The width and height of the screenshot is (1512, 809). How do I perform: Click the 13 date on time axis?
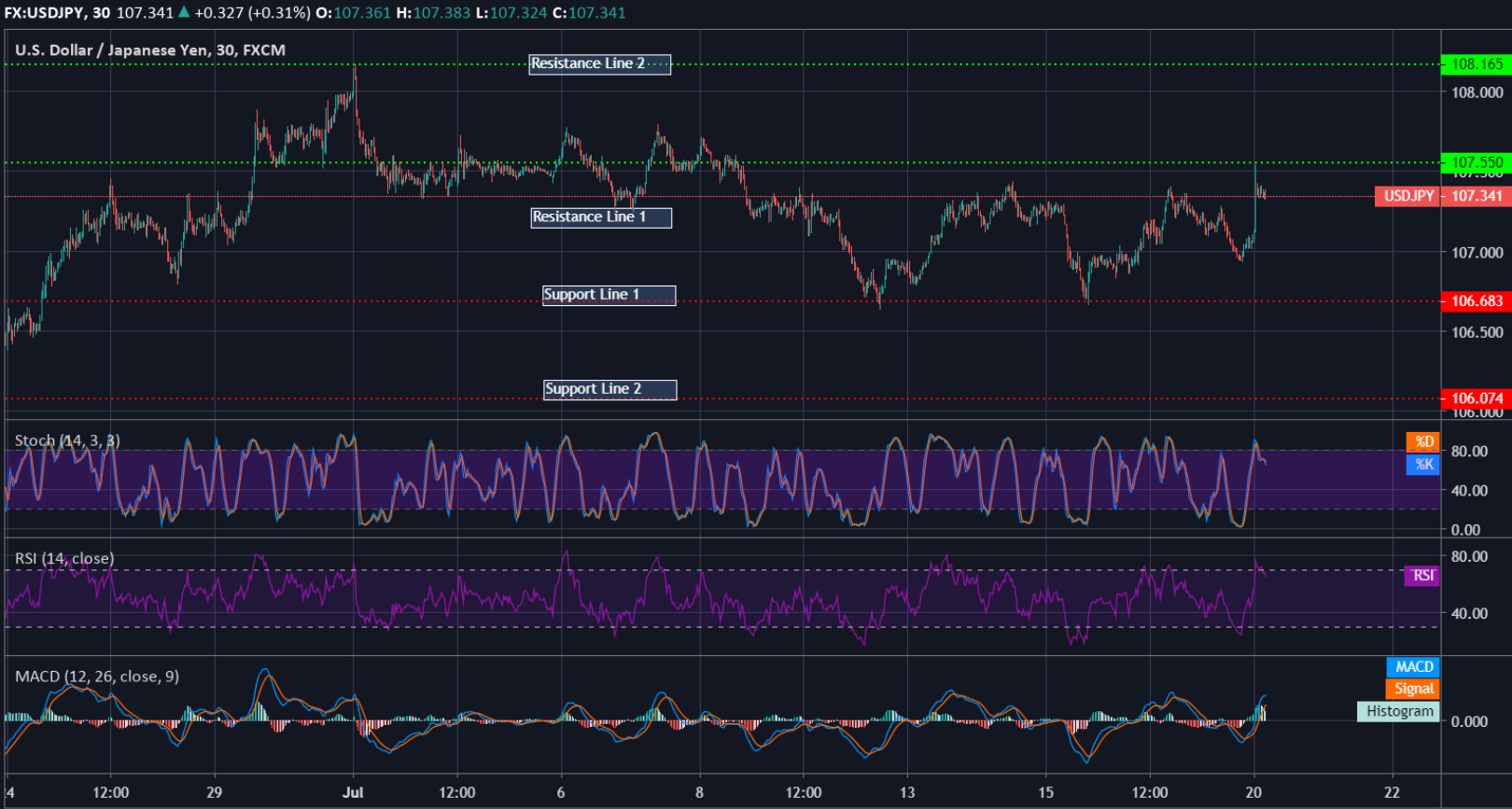pos(907,792)
